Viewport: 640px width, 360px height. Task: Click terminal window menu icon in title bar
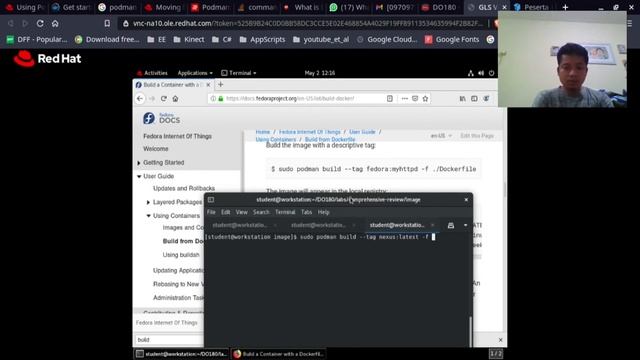pos(211,200)
